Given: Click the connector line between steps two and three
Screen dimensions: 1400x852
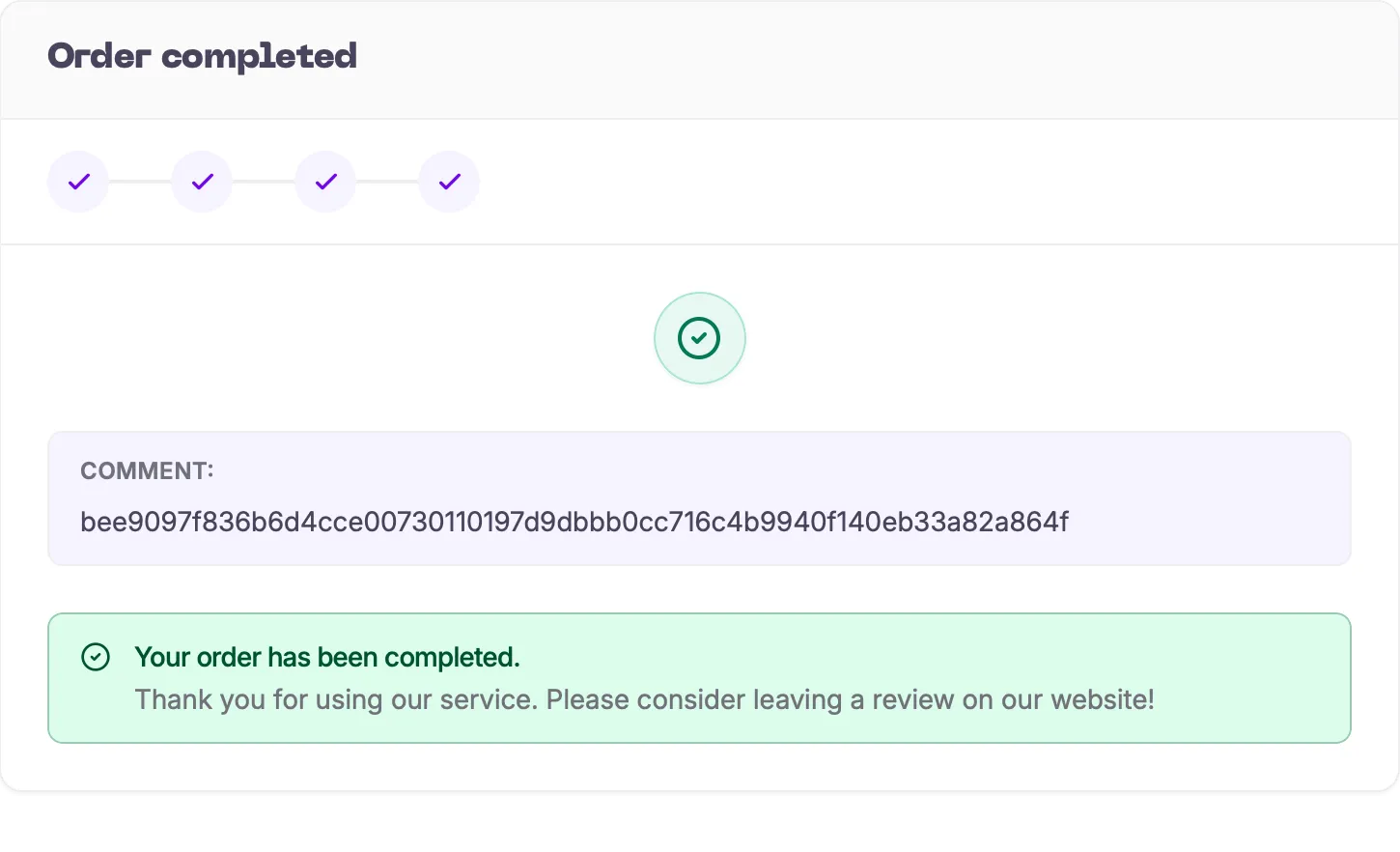Looking at the screenshot, I should 264,182.
